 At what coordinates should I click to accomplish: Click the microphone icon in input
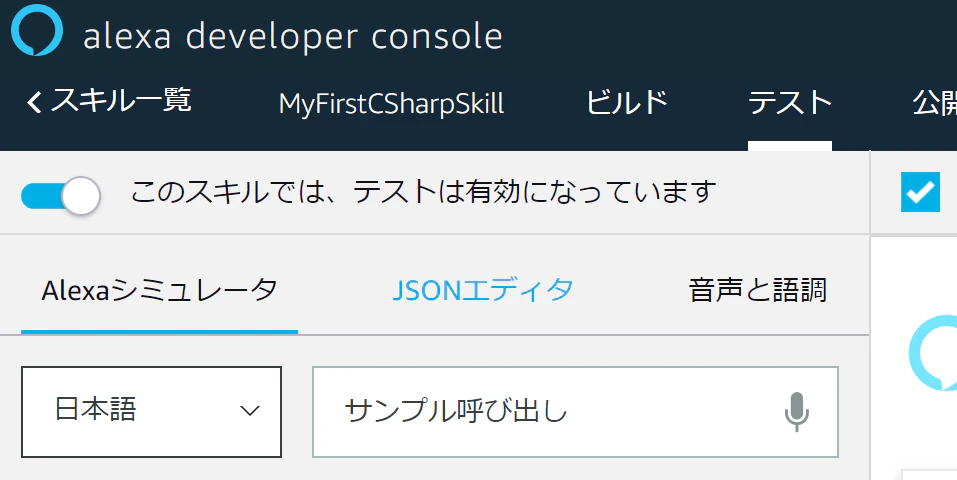[x=796, y=412]
